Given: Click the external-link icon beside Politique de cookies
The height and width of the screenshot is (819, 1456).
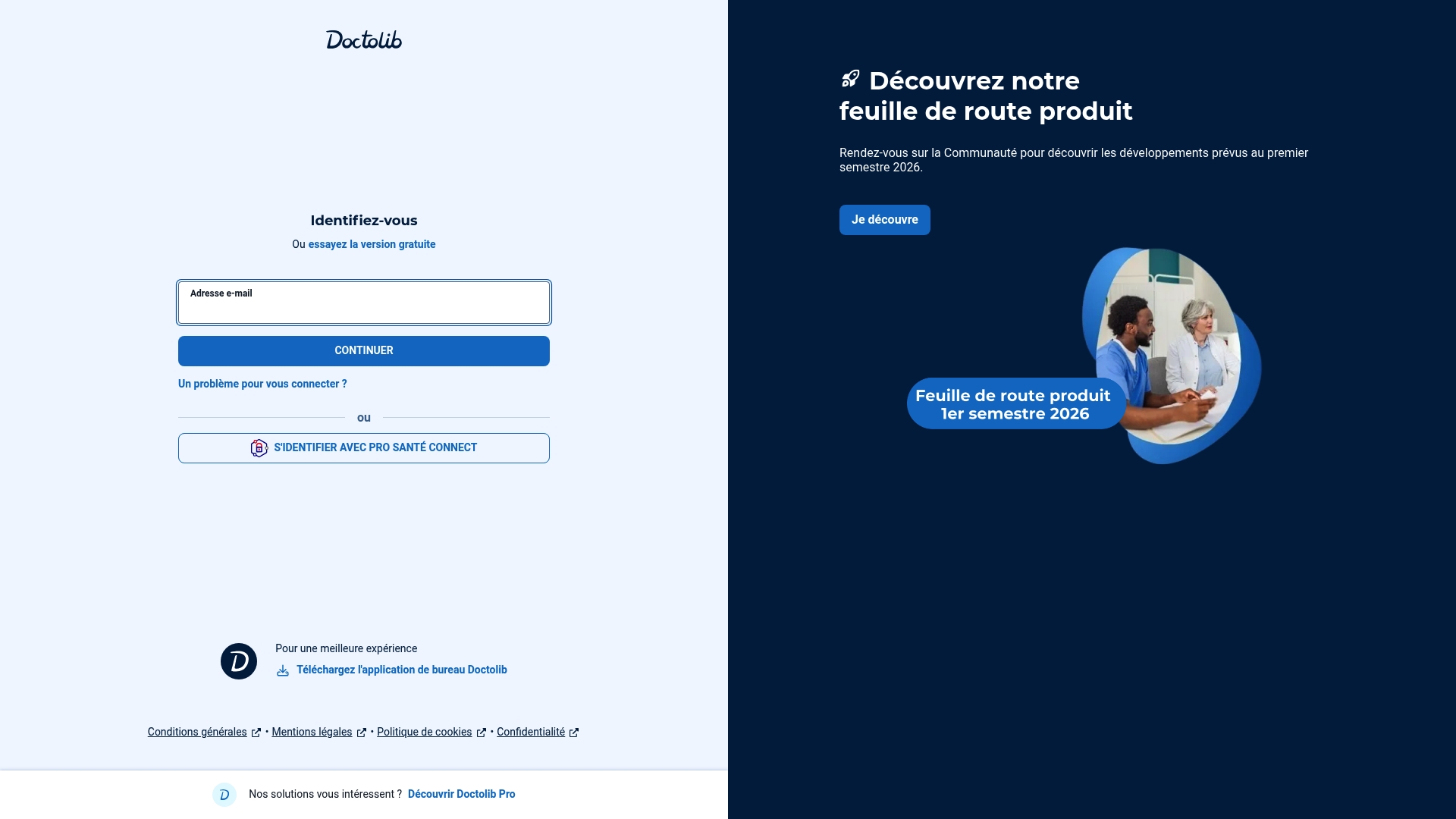Looking at the screenshot, I should coord(482,732).
